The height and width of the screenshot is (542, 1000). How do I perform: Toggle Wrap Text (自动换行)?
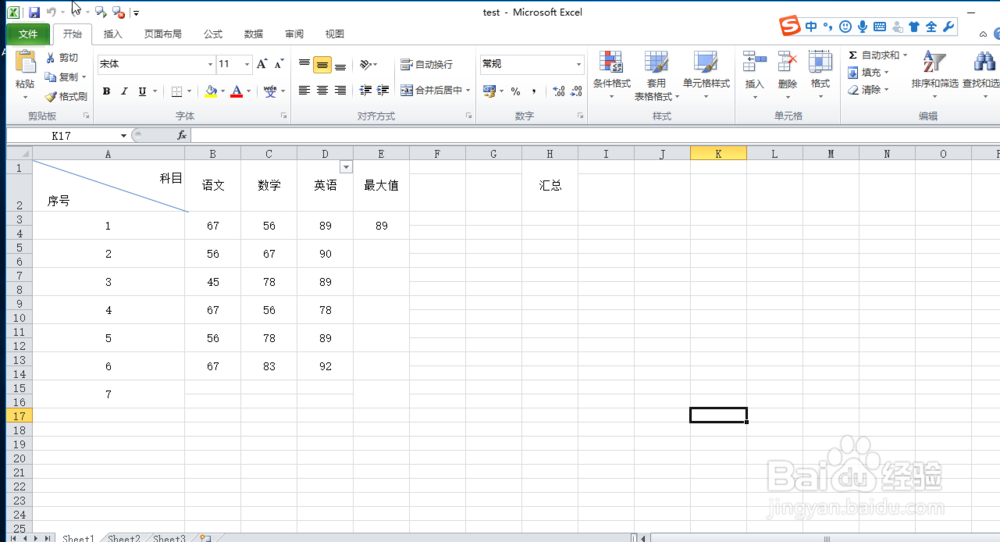coord(426,64)
